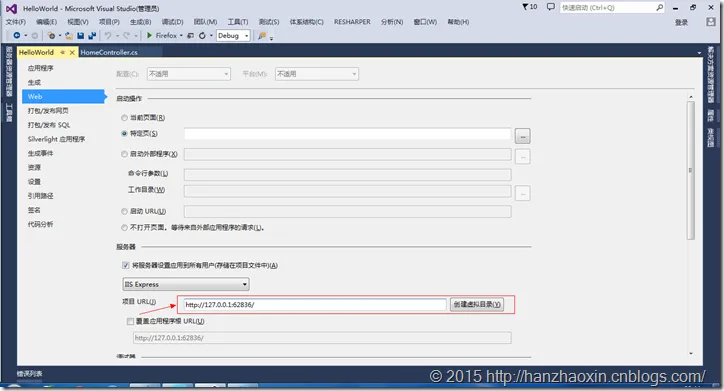Click the 项目 URL input field
Screen dimensions: 724x391
(315, 305)
